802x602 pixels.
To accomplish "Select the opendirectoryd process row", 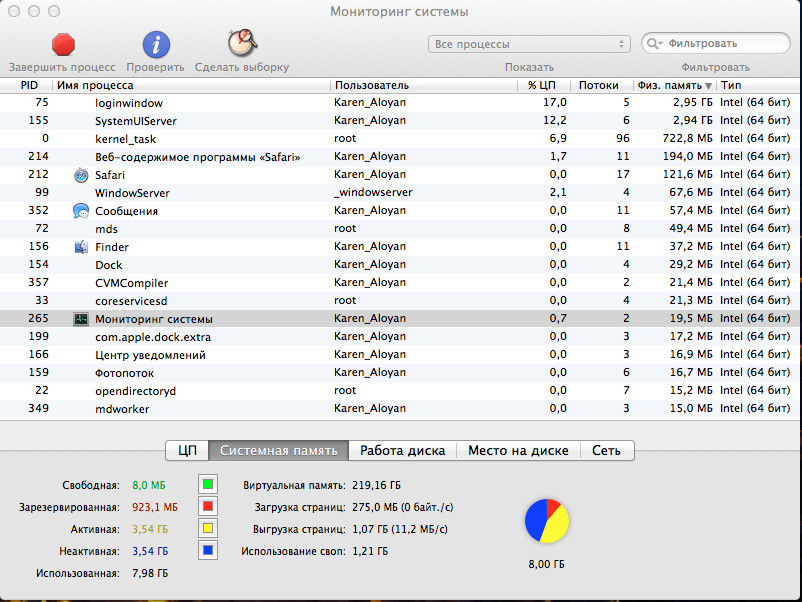I will tap(400, 391).
